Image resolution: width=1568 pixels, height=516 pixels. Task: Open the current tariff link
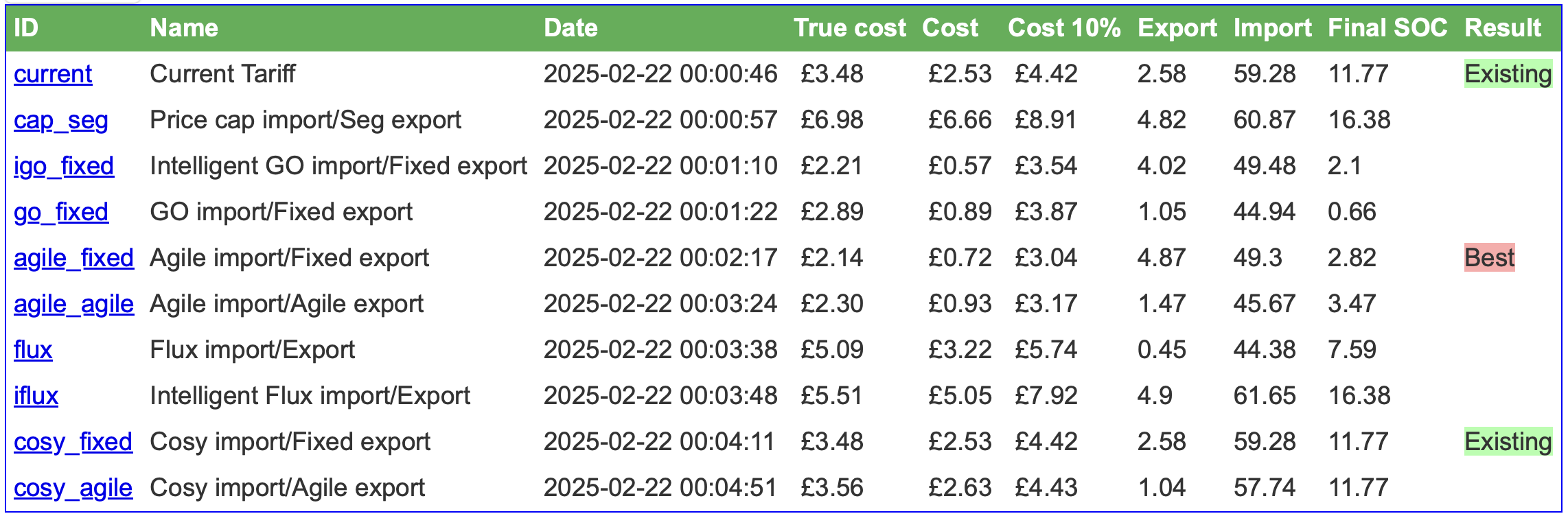pos(53,74)
